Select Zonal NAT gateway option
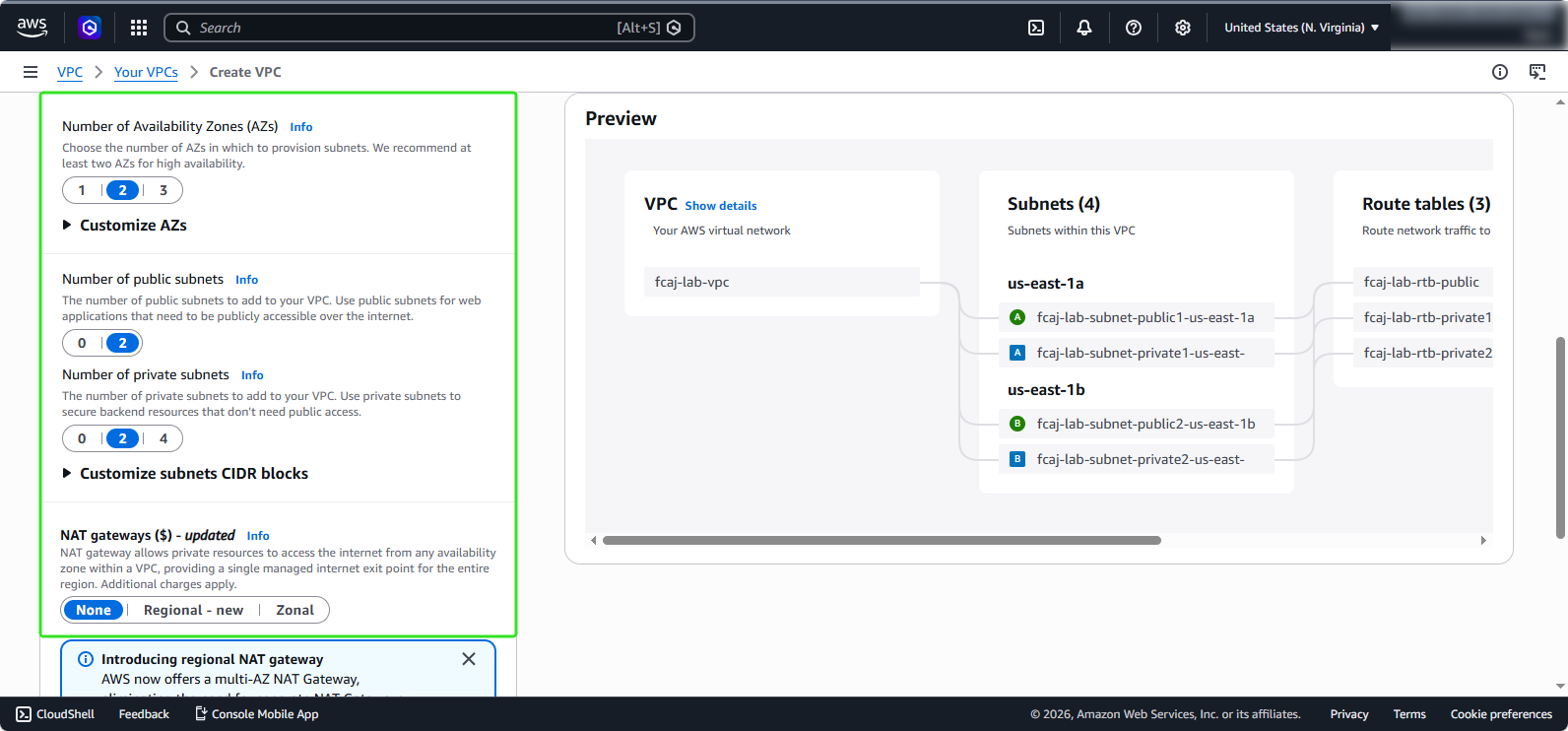Screen dimensions: 1568x731 coord(294,610)
